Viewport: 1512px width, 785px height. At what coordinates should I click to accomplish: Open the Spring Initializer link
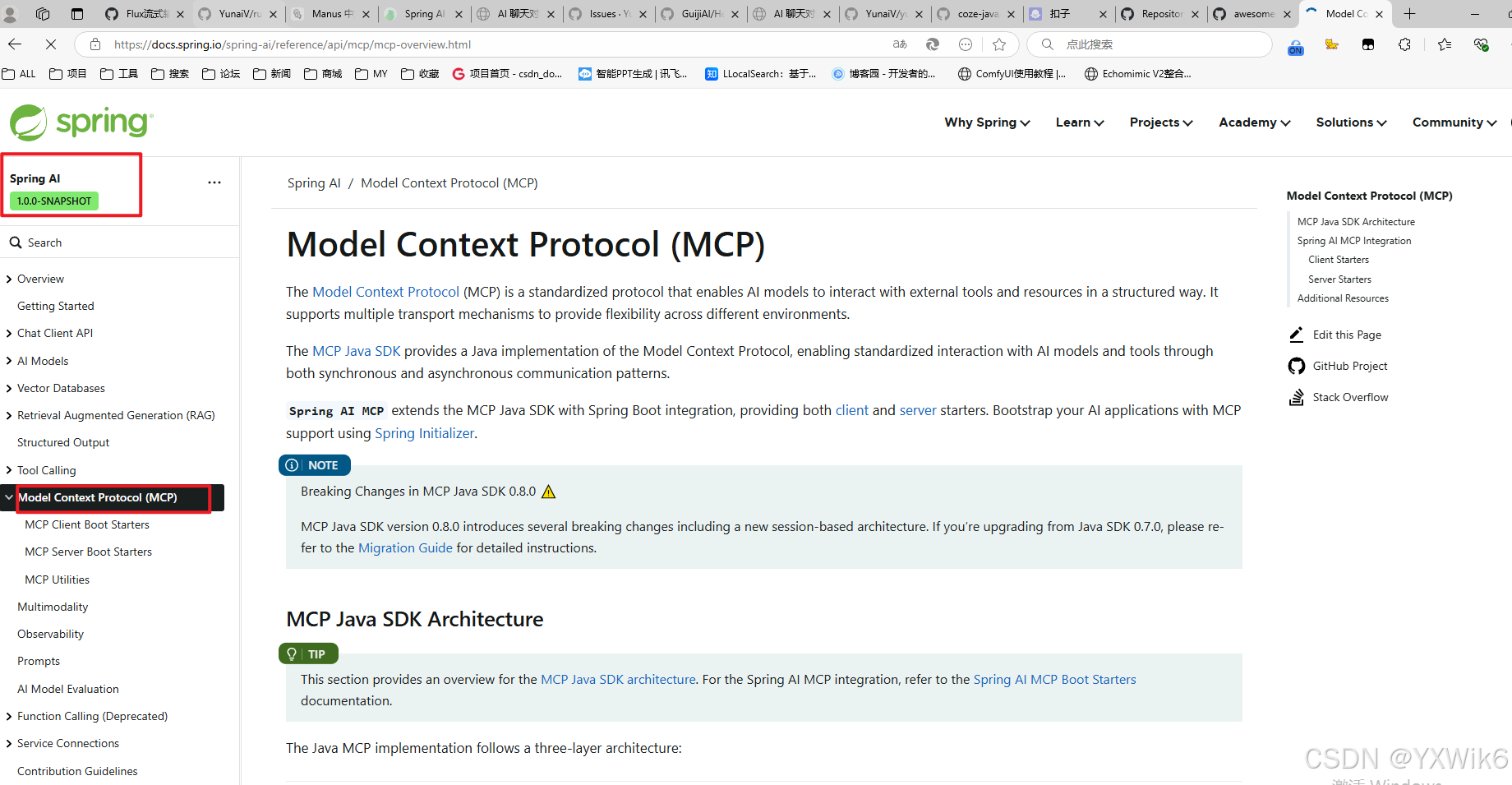(x=424, y=433)
